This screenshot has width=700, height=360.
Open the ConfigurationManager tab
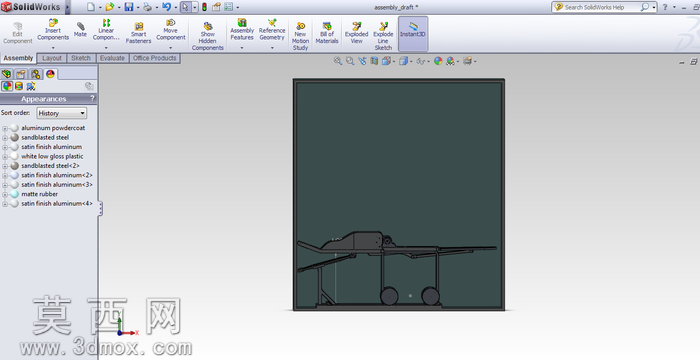(x=36, y=74)
